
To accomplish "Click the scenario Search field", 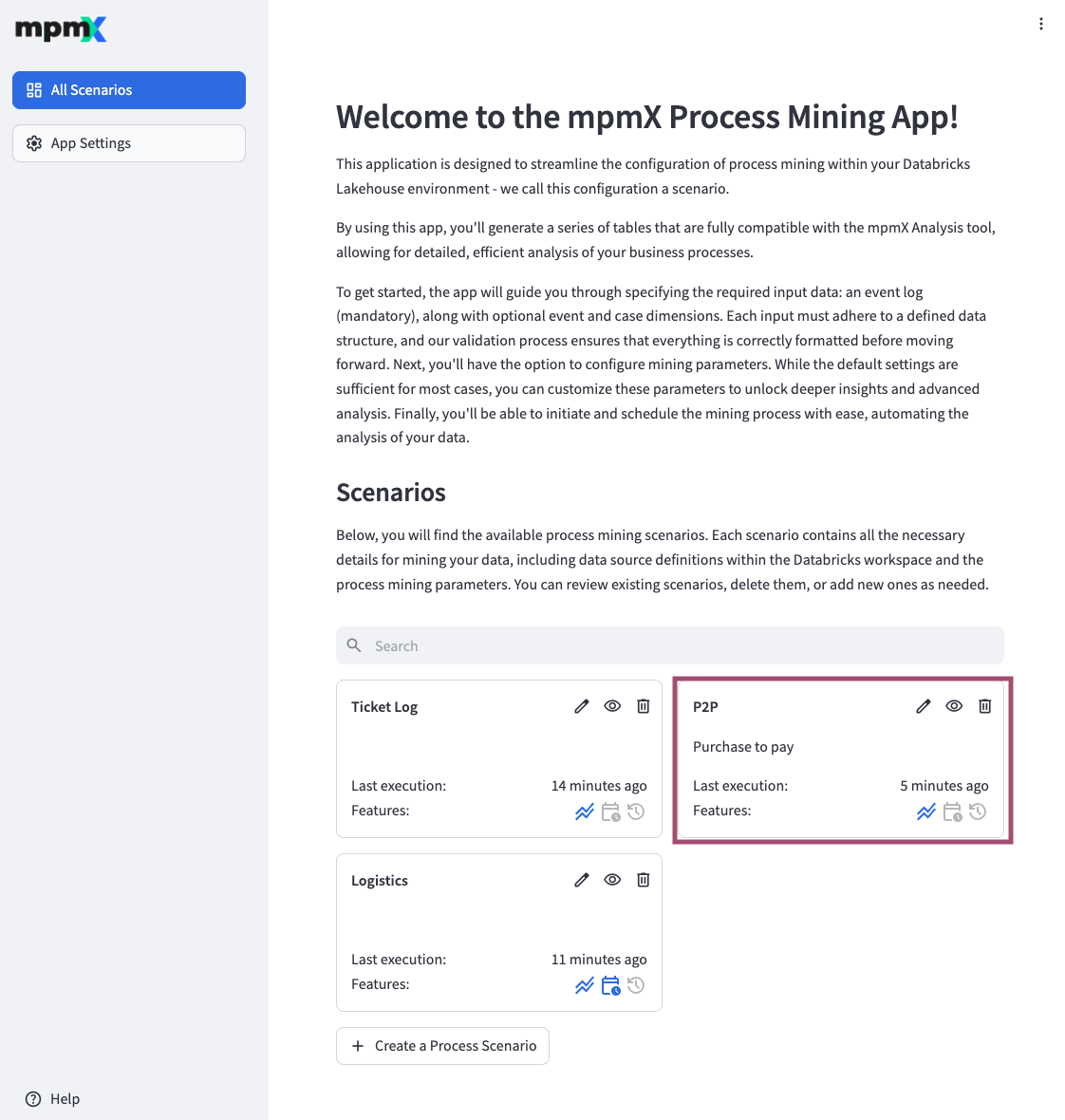I will coord(670,645).
